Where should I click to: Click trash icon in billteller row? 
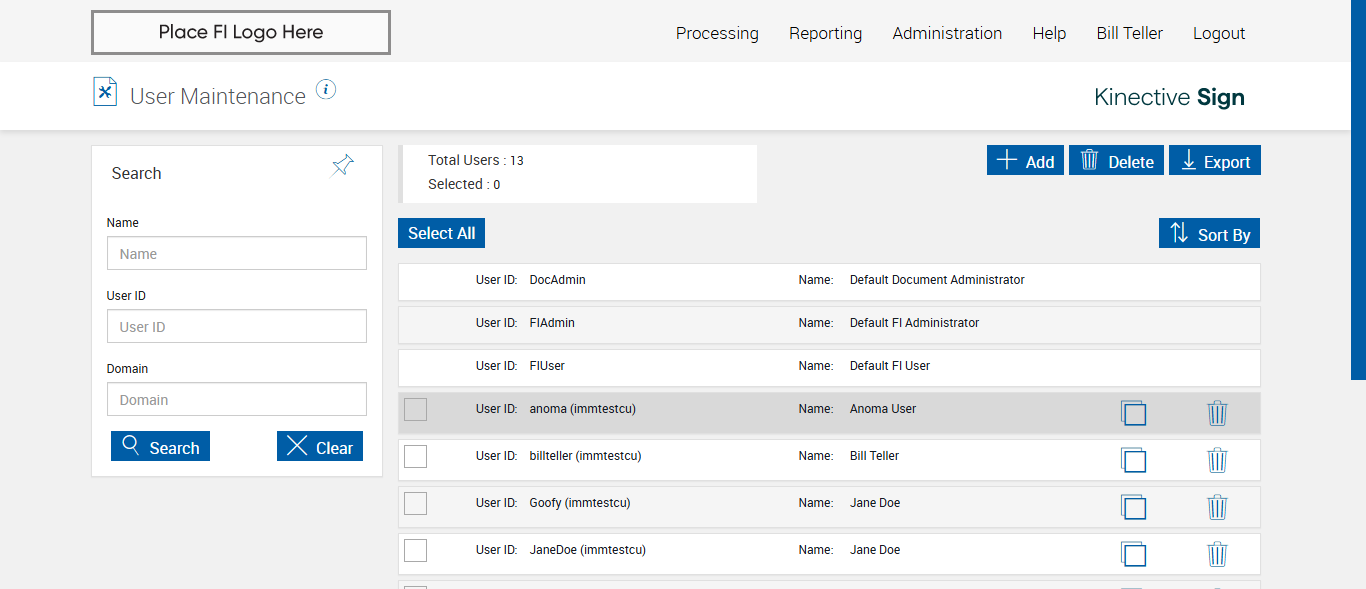tap(1217, 460)
